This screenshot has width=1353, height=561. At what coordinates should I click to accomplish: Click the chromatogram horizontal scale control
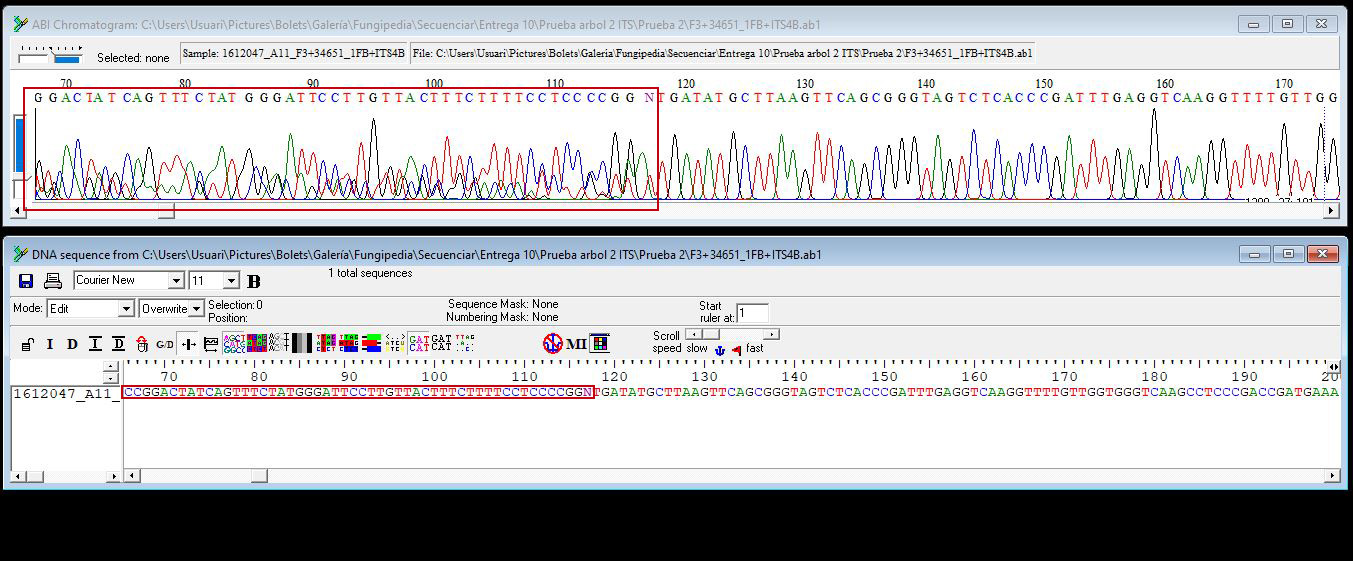[x=52, y=54]
